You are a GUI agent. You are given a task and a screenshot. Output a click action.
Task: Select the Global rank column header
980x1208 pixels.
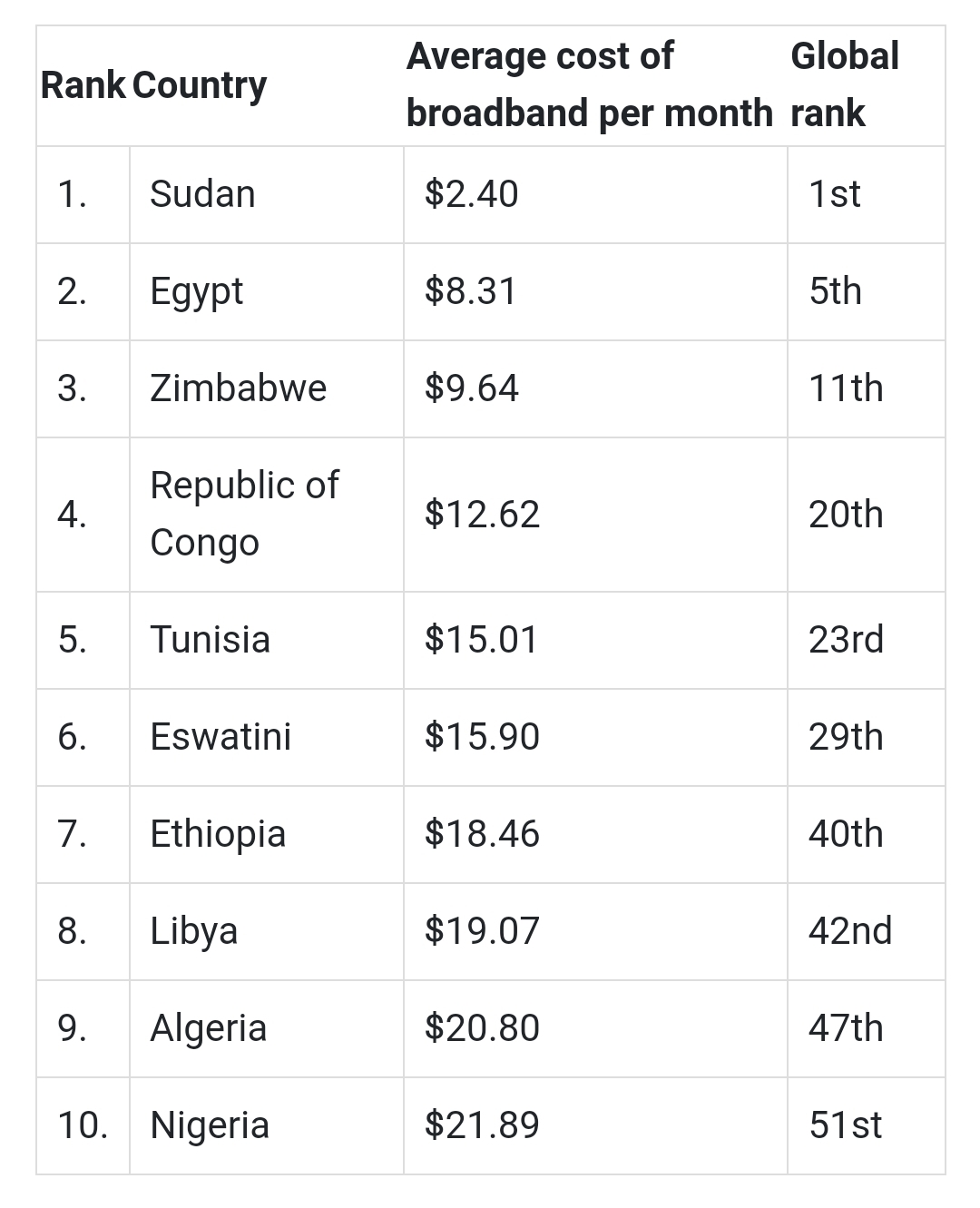point(845,84)
